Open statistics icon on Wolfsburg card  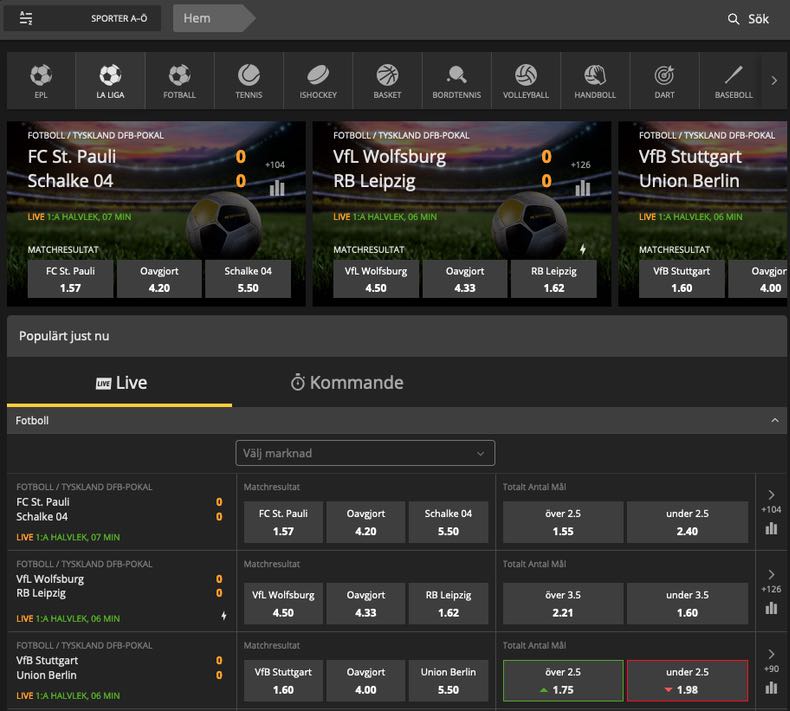click(x=582, y=188)
